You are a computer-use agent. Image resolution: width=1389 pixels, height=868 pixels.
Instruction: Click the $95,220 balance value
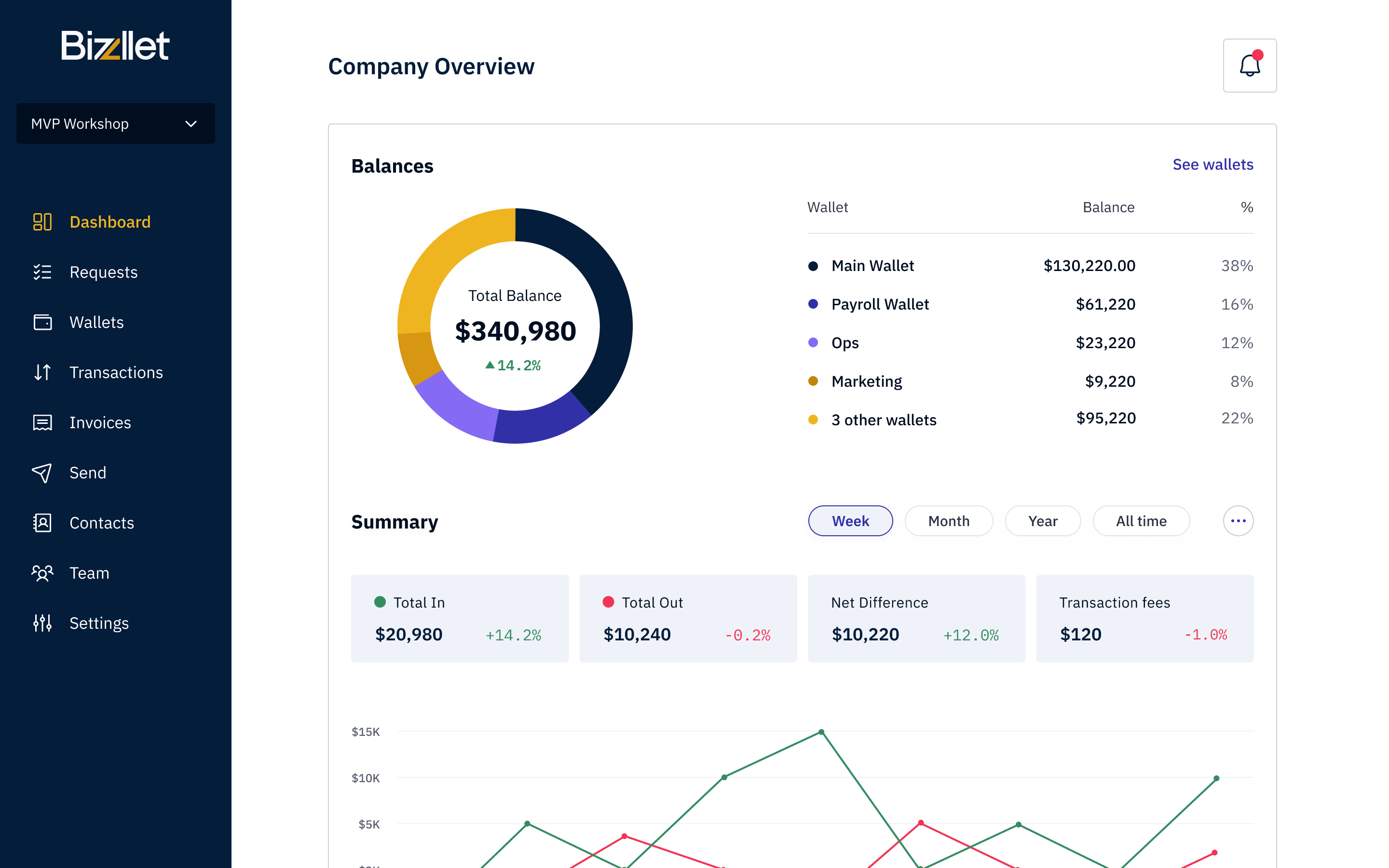(1105, 418)
